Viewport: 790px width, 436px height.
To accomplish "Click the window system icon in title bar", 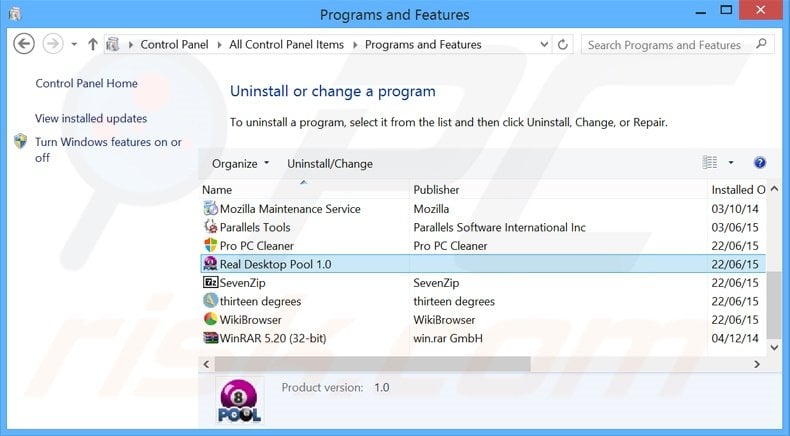I will 15,14.
